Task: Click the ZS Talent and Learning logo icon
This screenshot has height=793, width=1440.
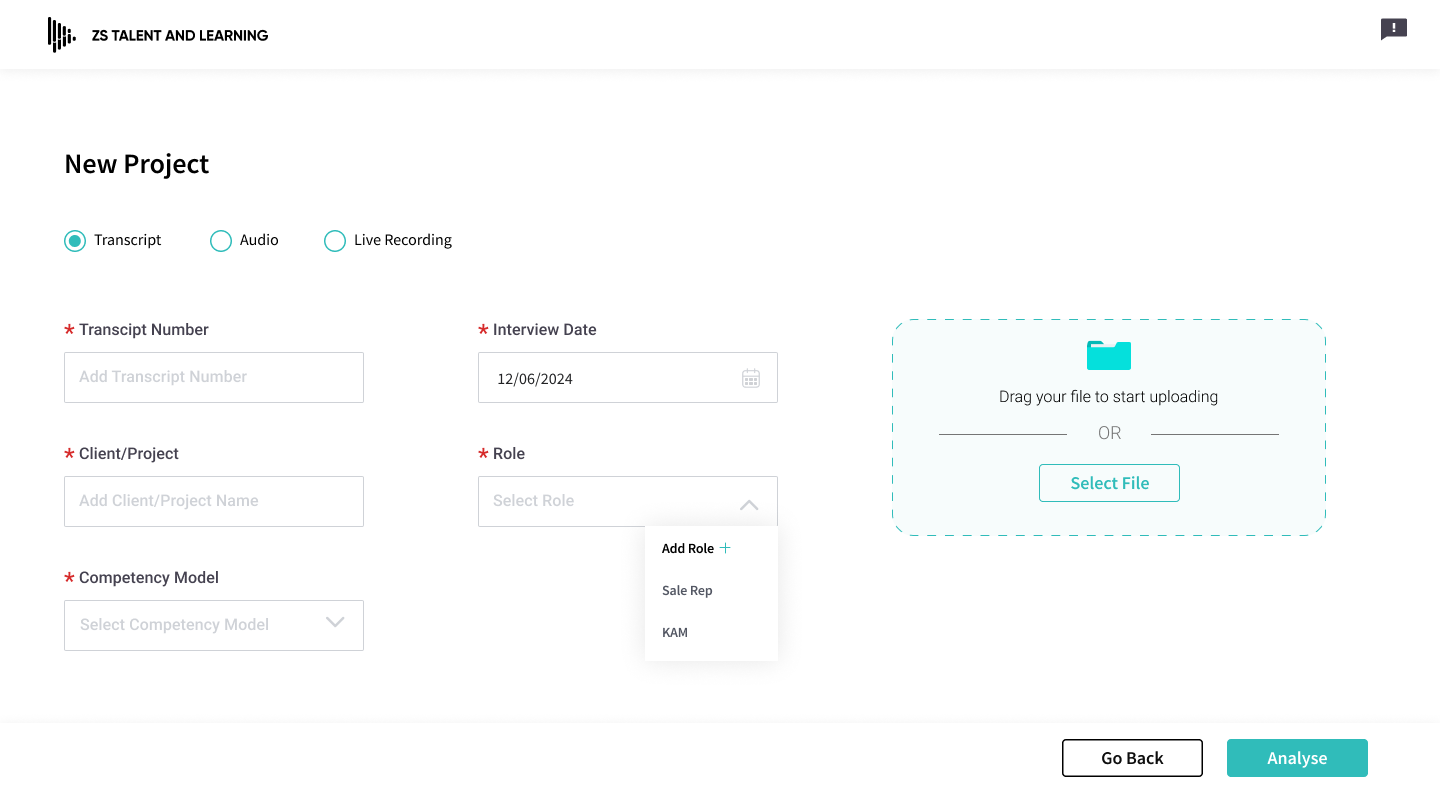Action: 61,35
